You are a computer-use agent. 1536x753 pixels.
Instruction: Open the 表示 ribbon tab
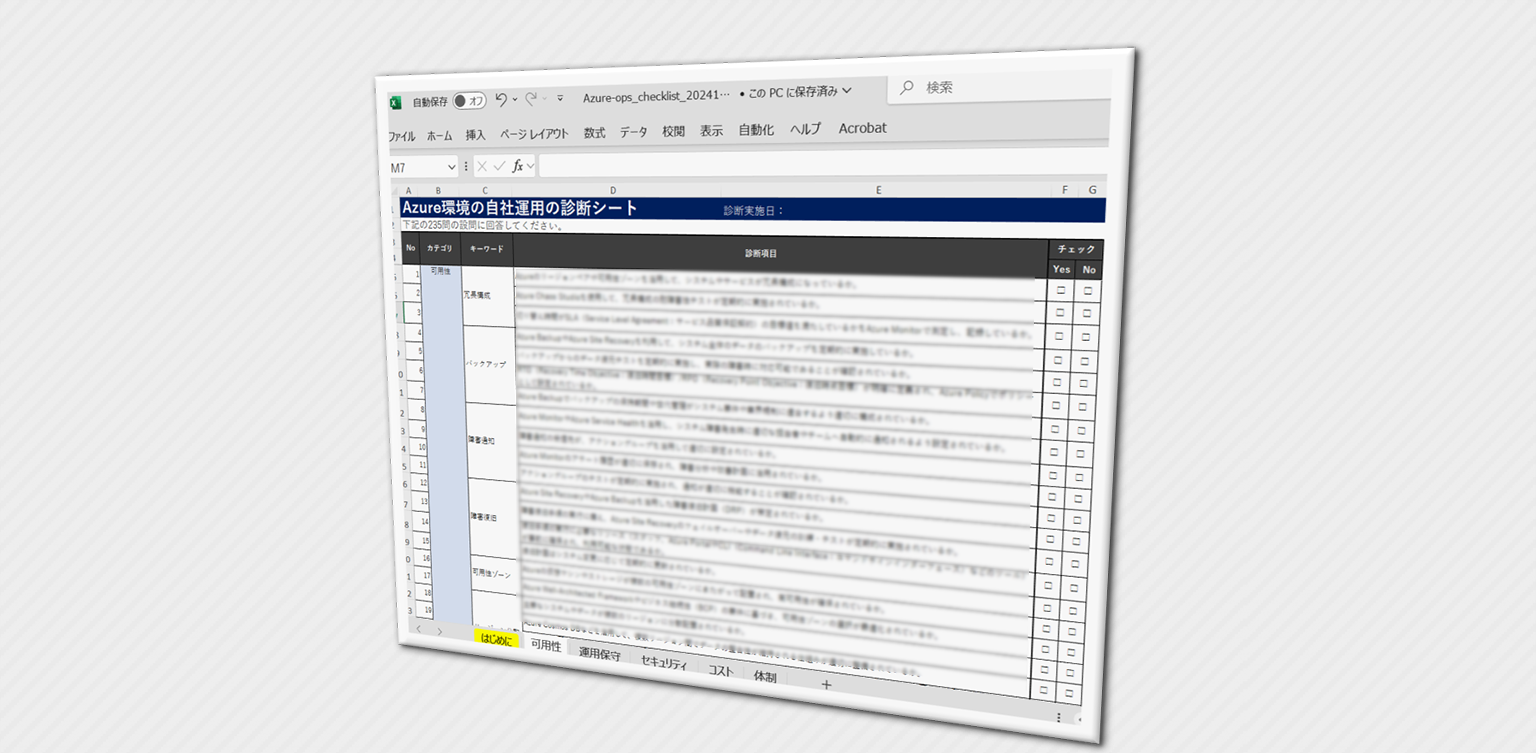click(711, 131)
